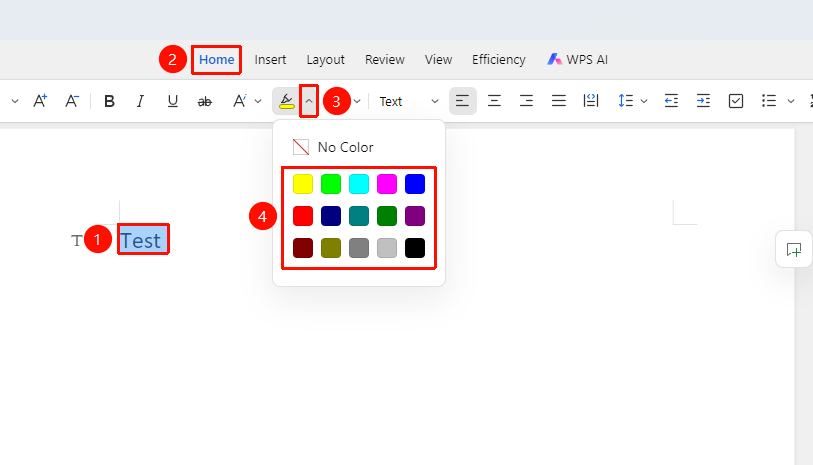Align text left
This screenshot has height=465, width=813.
point(462,101)
